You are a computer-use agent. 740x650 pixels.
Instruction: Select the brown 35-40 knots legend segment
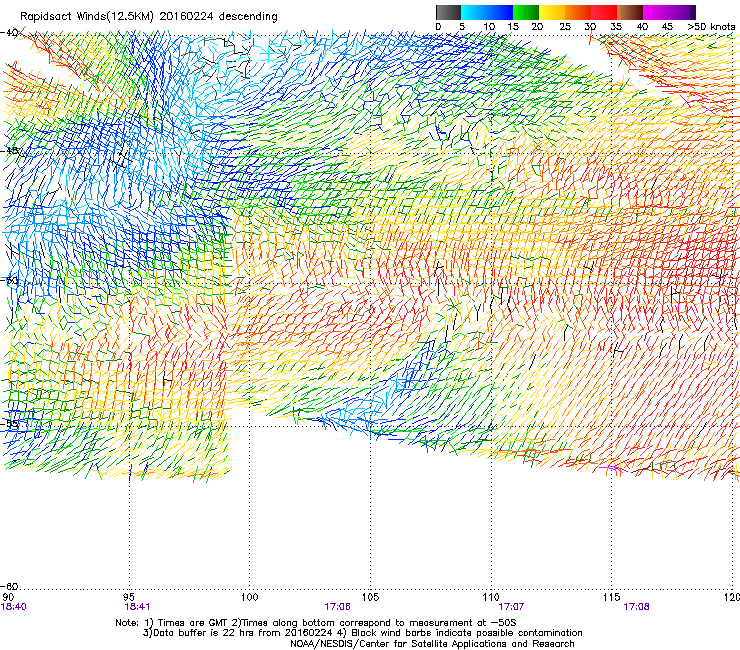coord(630,12)
